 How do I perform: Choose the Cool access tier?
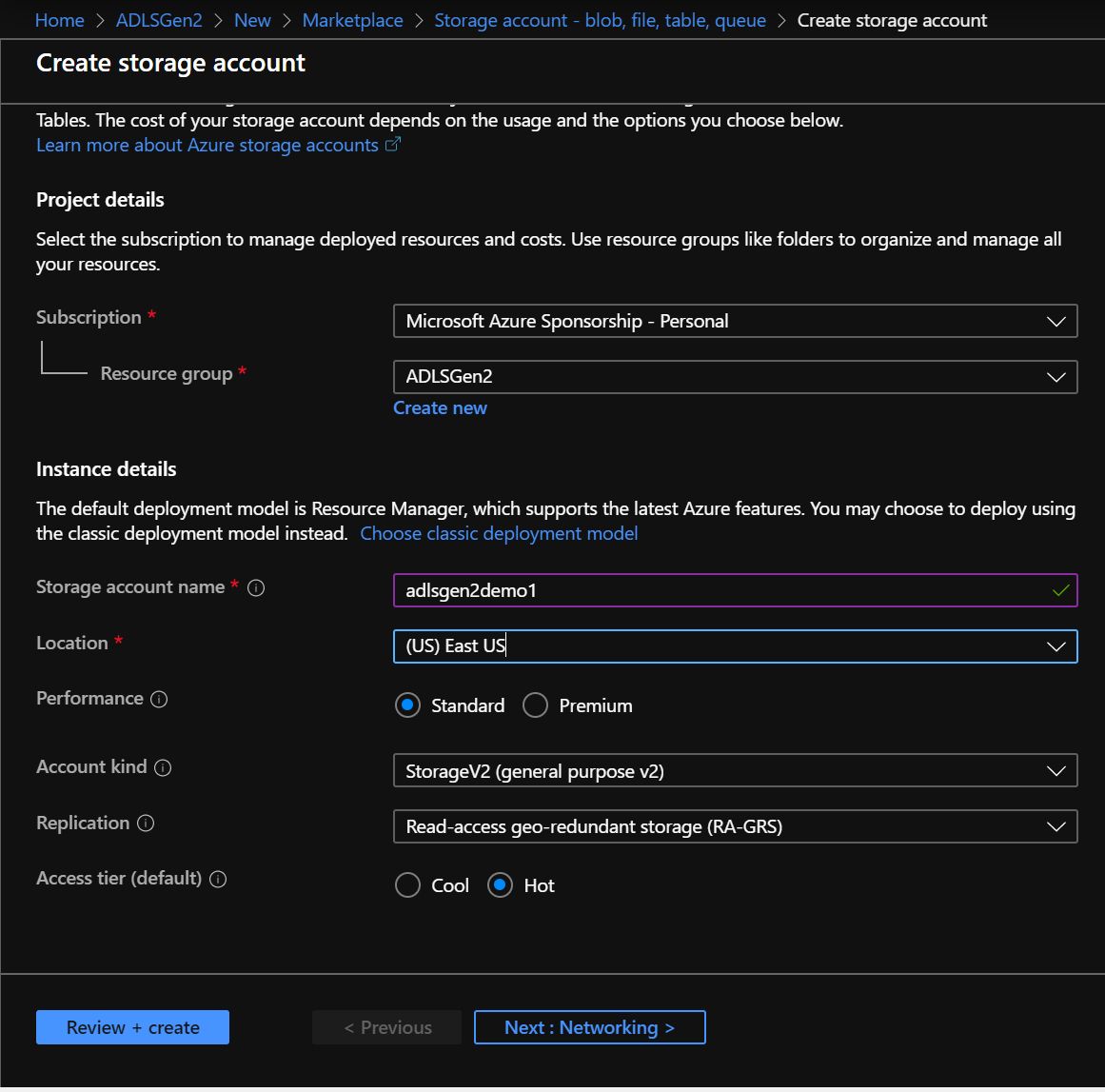(407, 884)
